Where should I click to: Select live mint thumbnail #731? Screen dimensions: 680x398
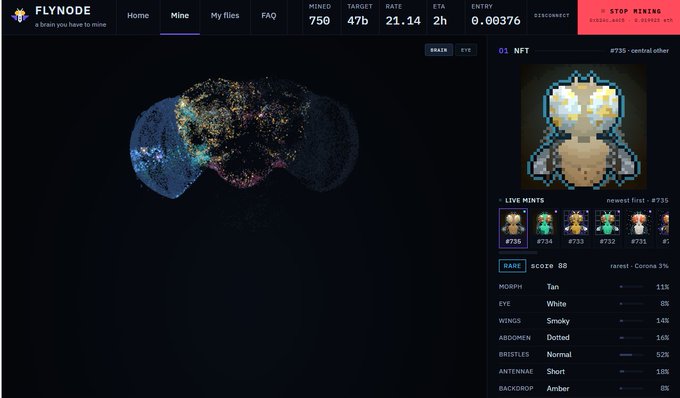(x=639, y=228)
